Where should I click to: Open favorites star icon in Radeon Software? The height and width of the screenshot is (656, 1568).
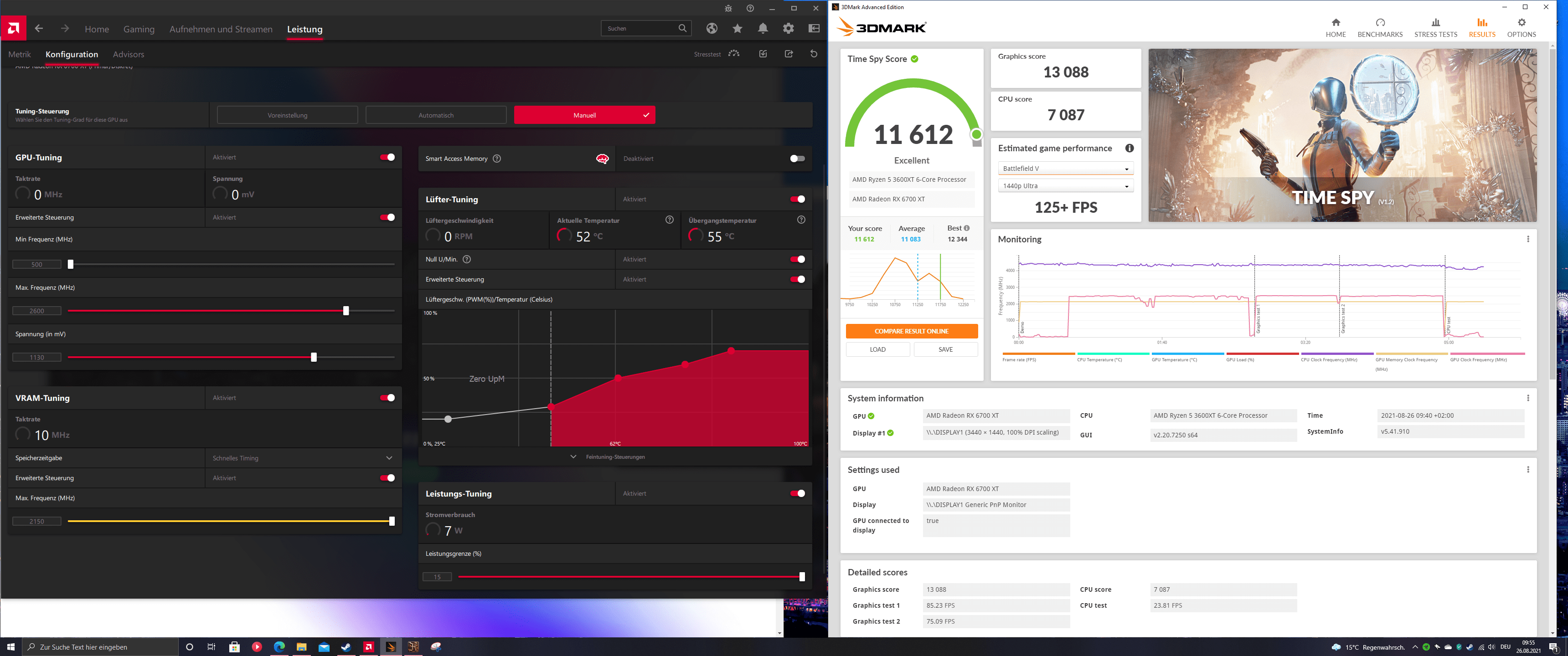click(x=737, y=28)
